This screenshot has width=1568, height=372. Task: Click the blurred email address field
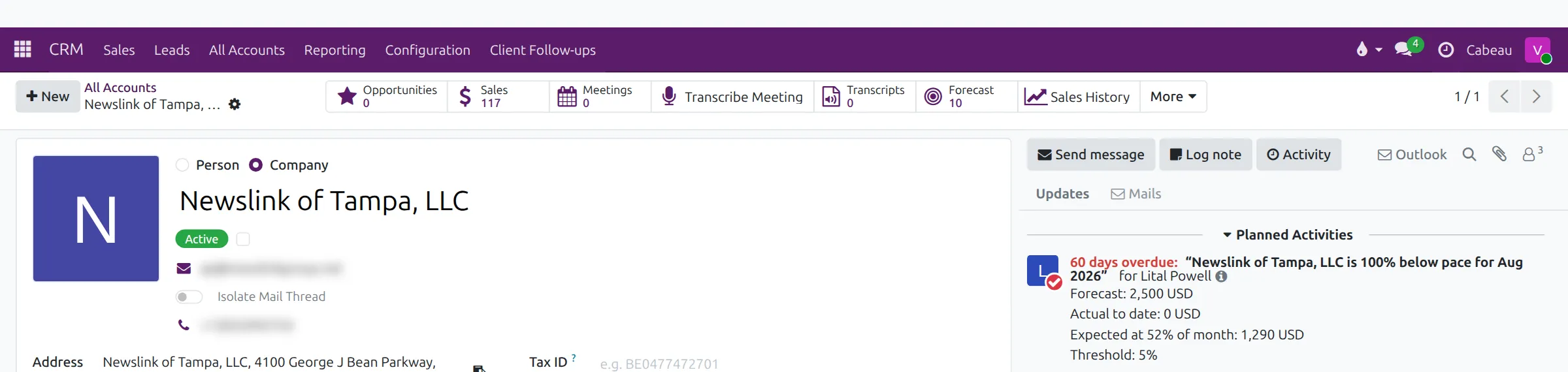(x=271, y=268)
